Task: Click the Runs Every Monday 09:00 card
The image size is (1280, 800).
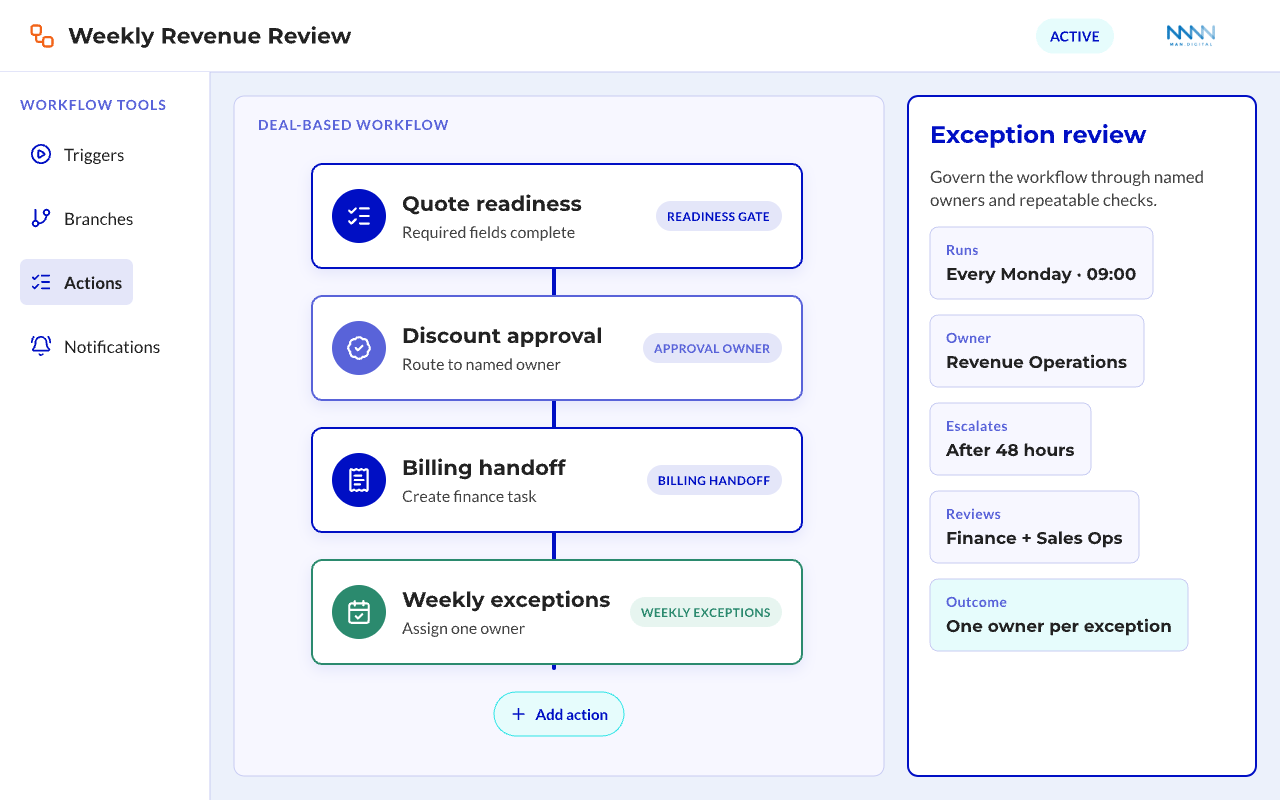Action: pos(1041,263)
